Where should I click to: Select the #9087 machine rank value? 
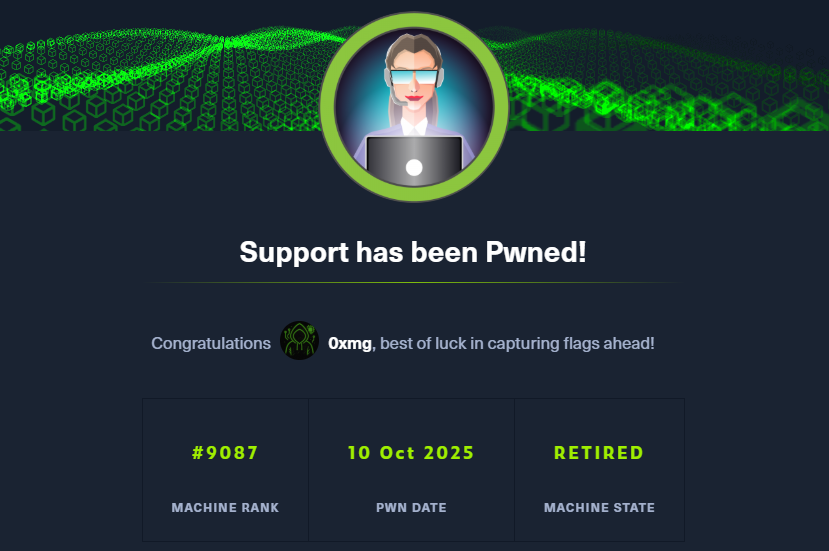tap(225, 453)
